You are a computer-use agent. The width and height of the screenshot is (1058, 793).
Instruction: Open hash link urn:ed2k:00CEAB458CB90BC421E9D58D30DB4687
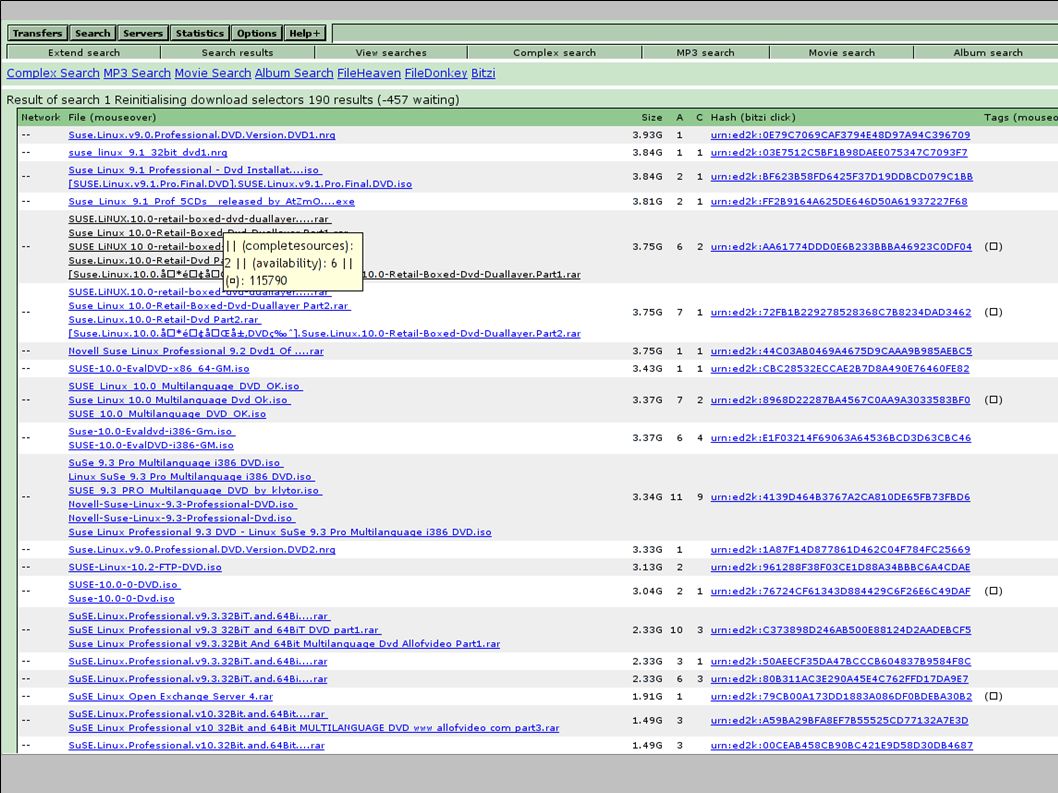pos(841,745)
